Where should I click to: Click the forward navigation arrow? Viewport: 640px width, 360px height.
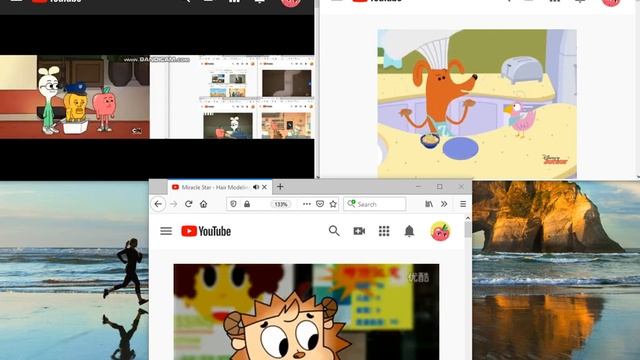point(173,204)
